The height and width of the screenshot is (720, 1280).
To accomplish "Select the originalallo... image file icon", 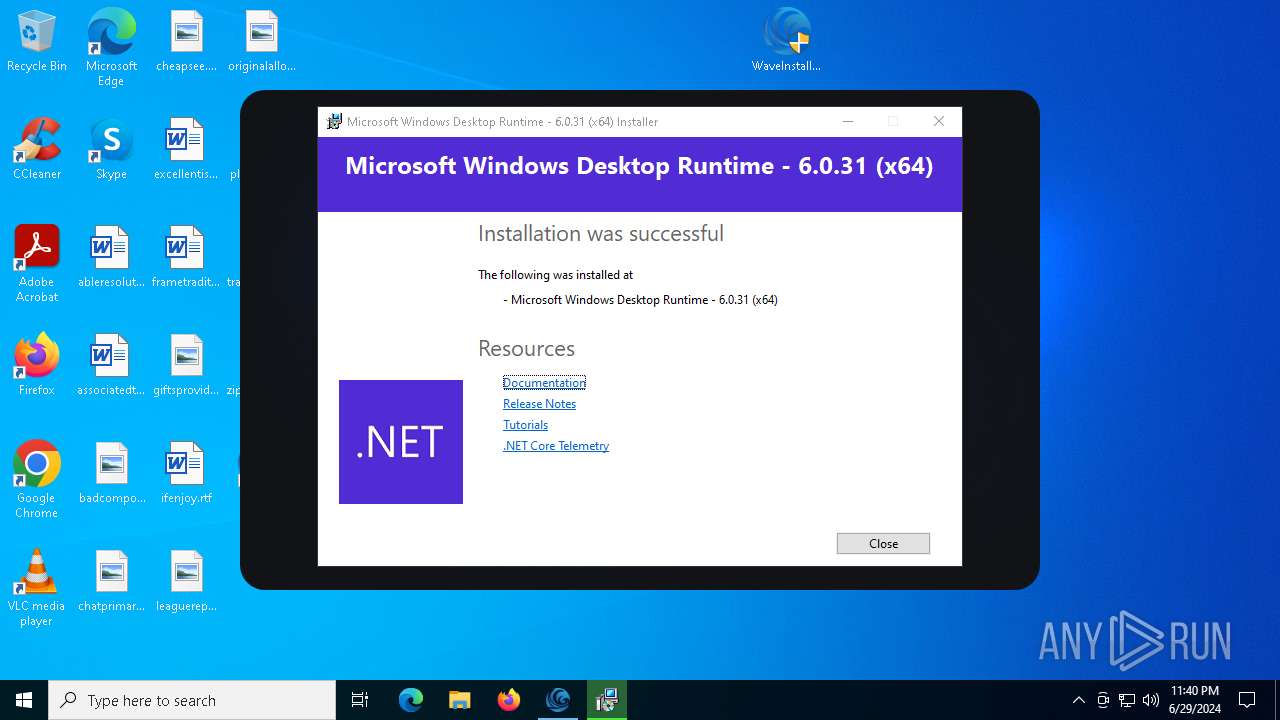I will 262,42.
